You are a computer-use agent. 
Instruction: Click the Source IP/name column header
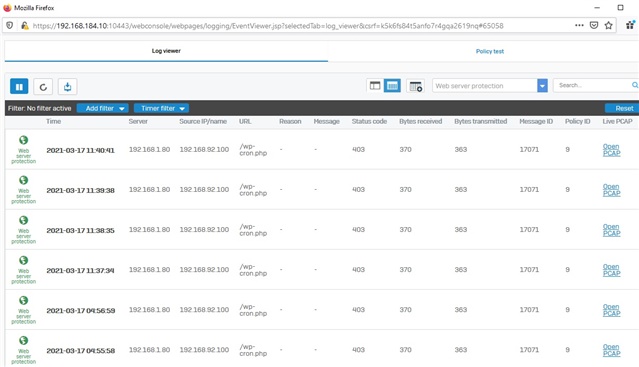203,121
